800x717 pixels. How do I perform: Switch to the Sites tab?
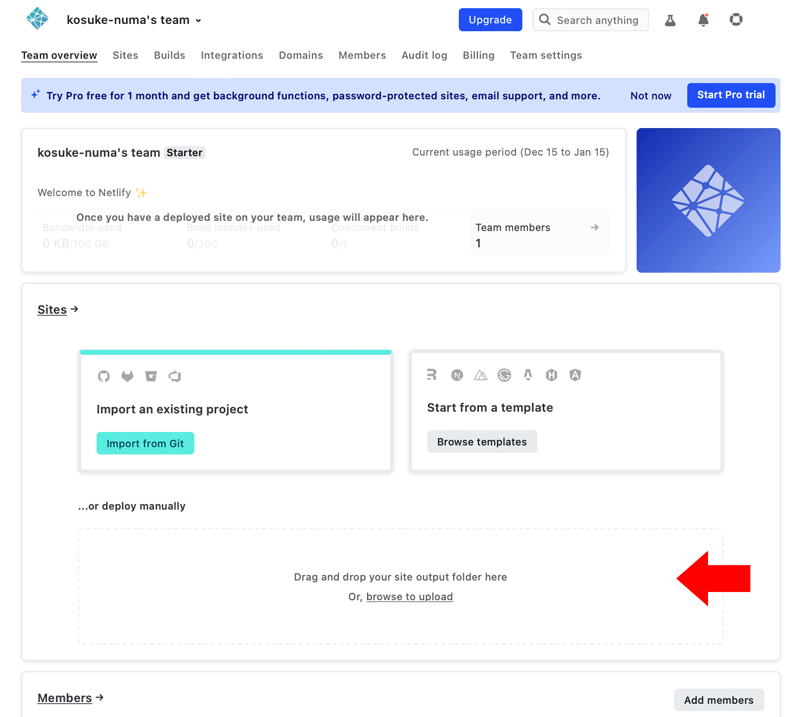pyautogui.click(x=126, y=55)
